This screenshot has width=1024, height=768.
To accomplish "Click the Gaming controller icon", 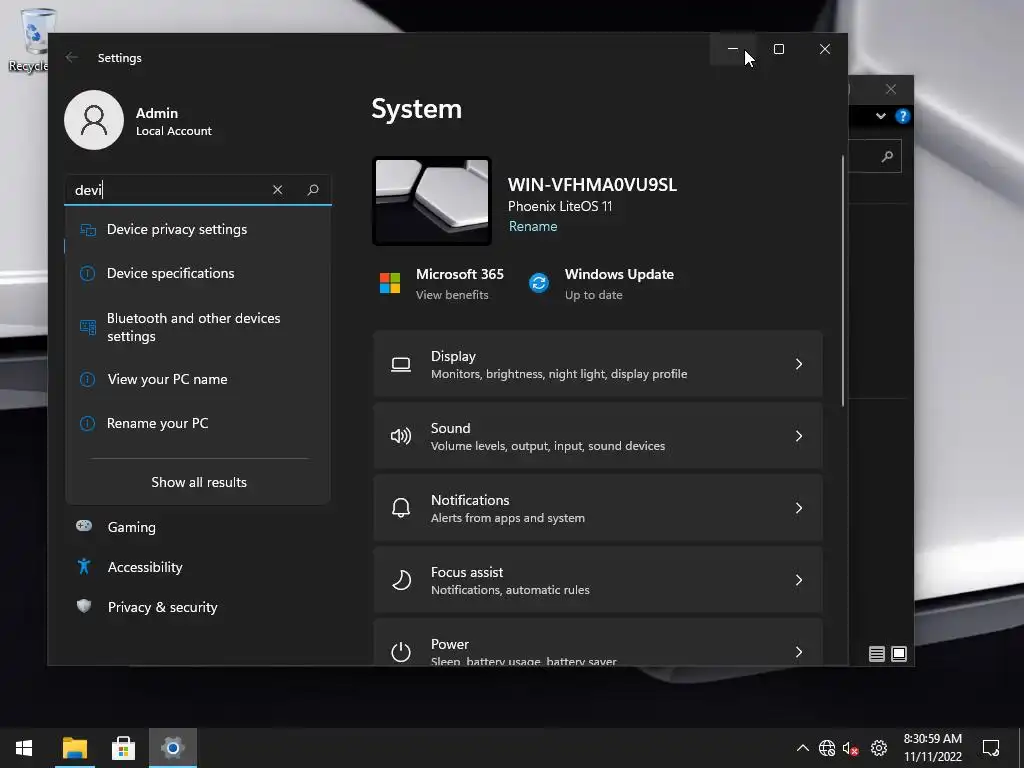I will pos(84,526).
